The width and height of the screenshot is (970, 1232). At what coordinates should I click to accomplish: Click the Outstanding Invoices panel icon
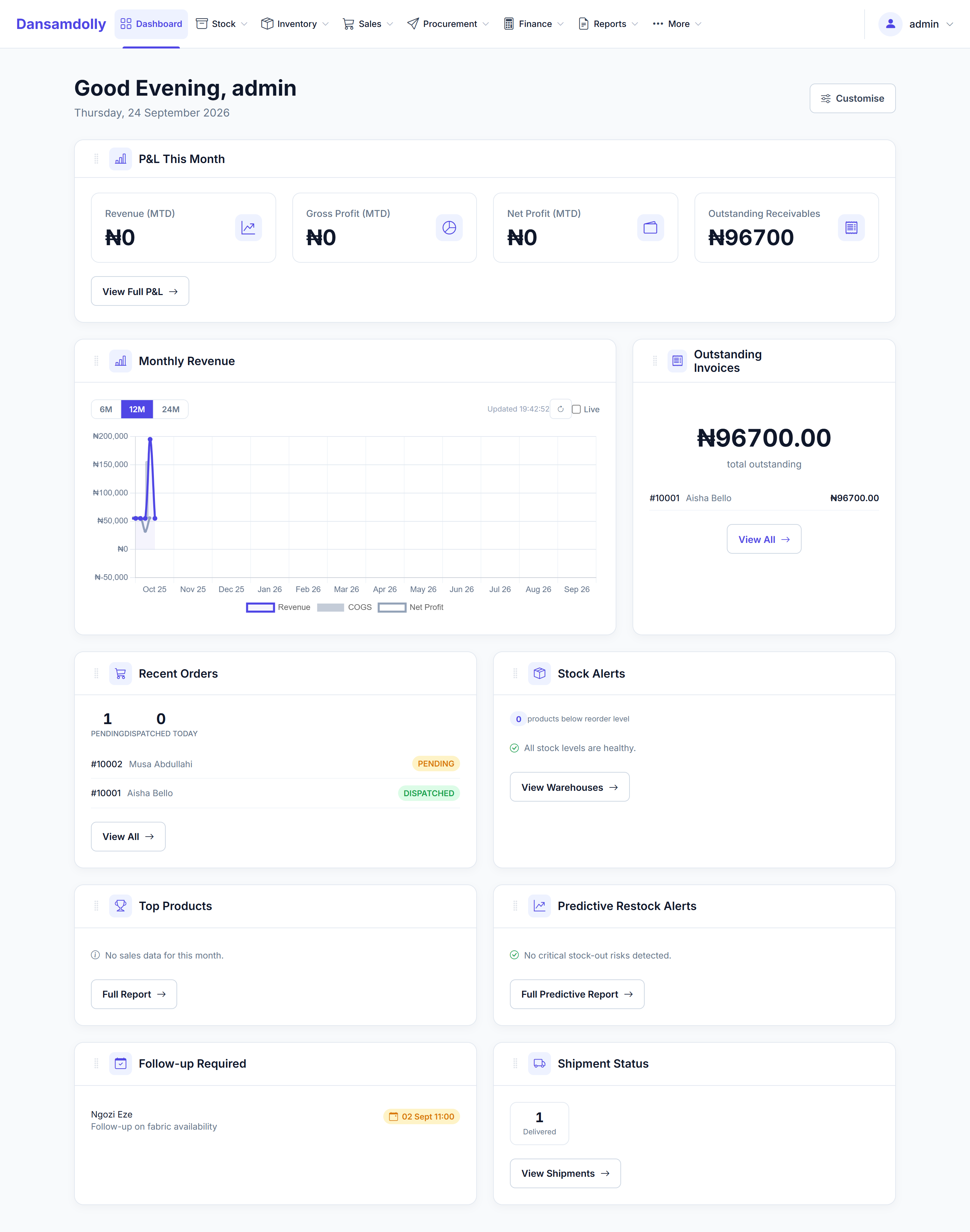pyautogui.click(x=677, y=361)
